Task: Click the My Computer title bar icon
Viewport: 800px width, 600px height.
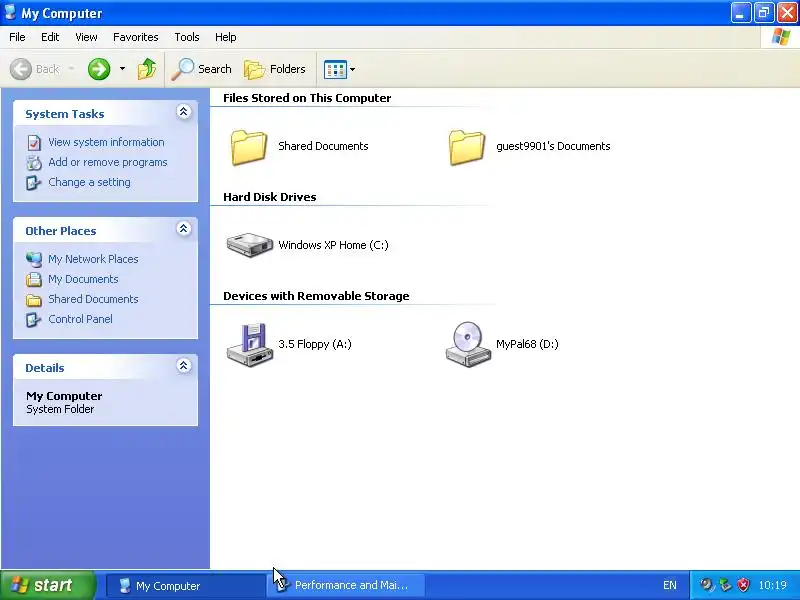Action: point(10,12)
